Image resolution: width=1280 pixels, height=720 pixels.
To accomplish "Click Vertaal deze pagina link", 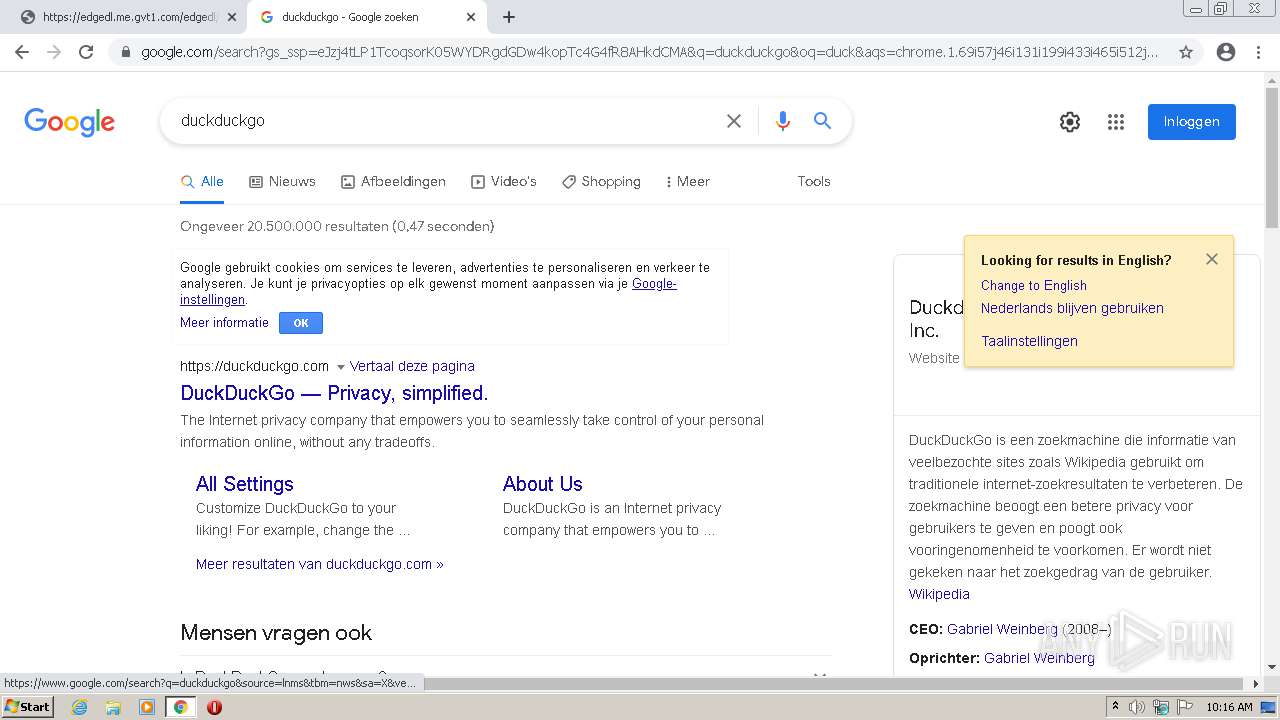I will pos(412,366).
